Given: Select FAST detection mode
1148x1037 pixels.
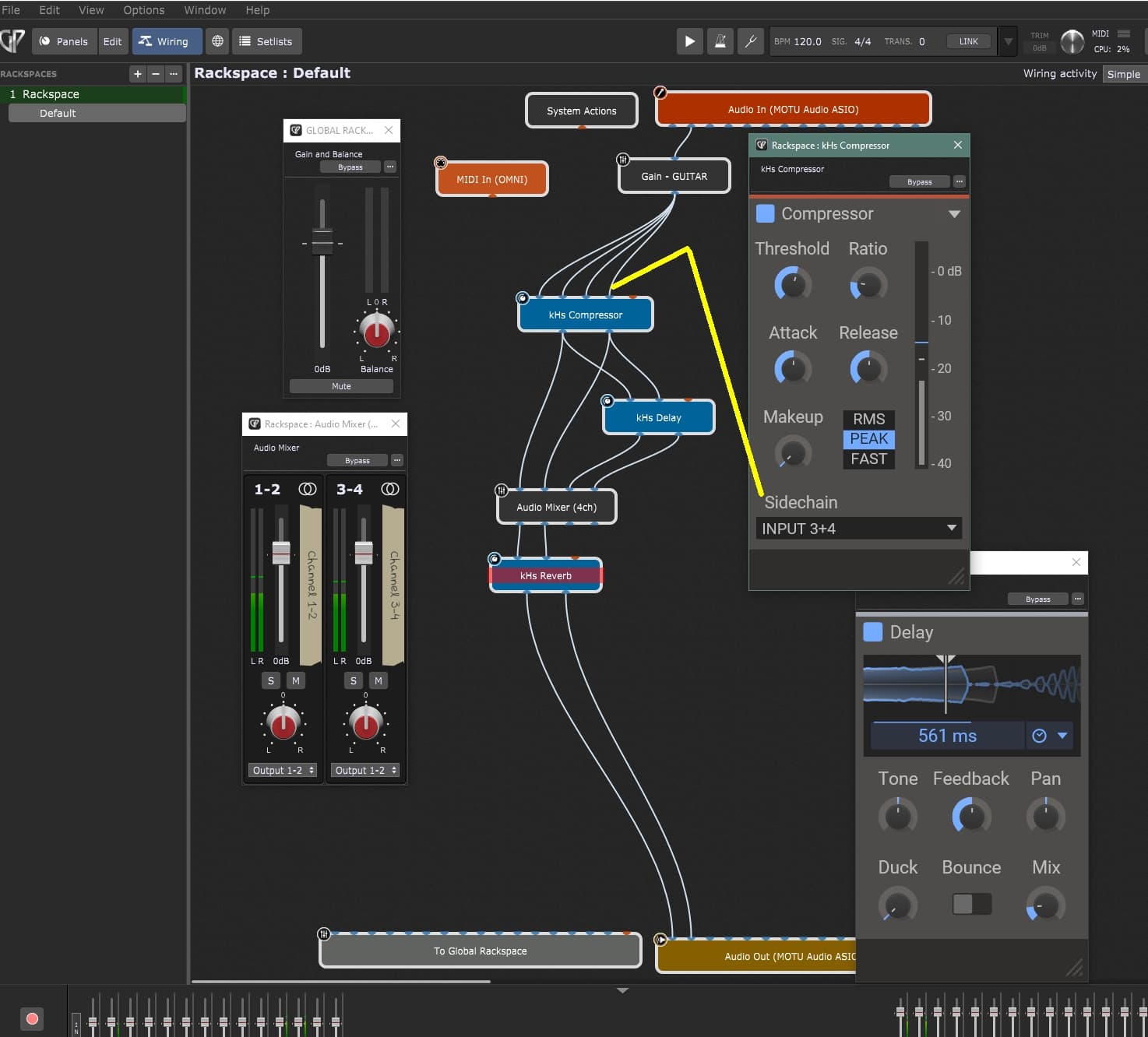Looking at the screenshot, I should (868, 459).
